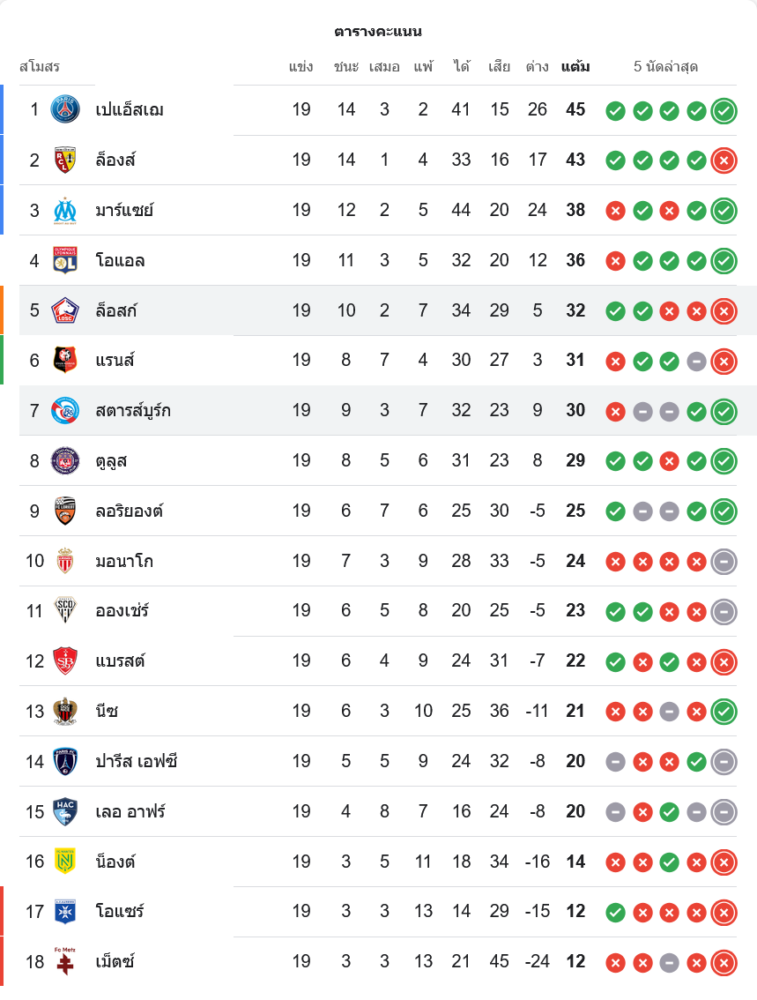Click the สโมสร club column header

click(x=40, y=67)
